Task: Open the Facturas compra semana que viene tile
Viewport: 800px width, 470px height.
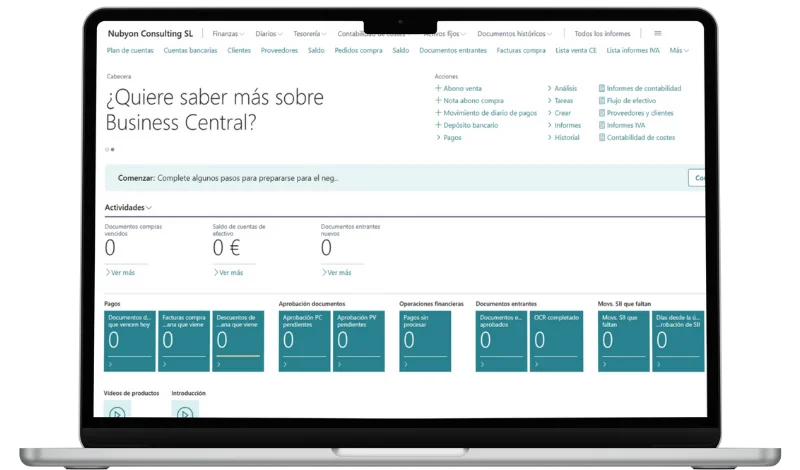Action: pos(184,341)
